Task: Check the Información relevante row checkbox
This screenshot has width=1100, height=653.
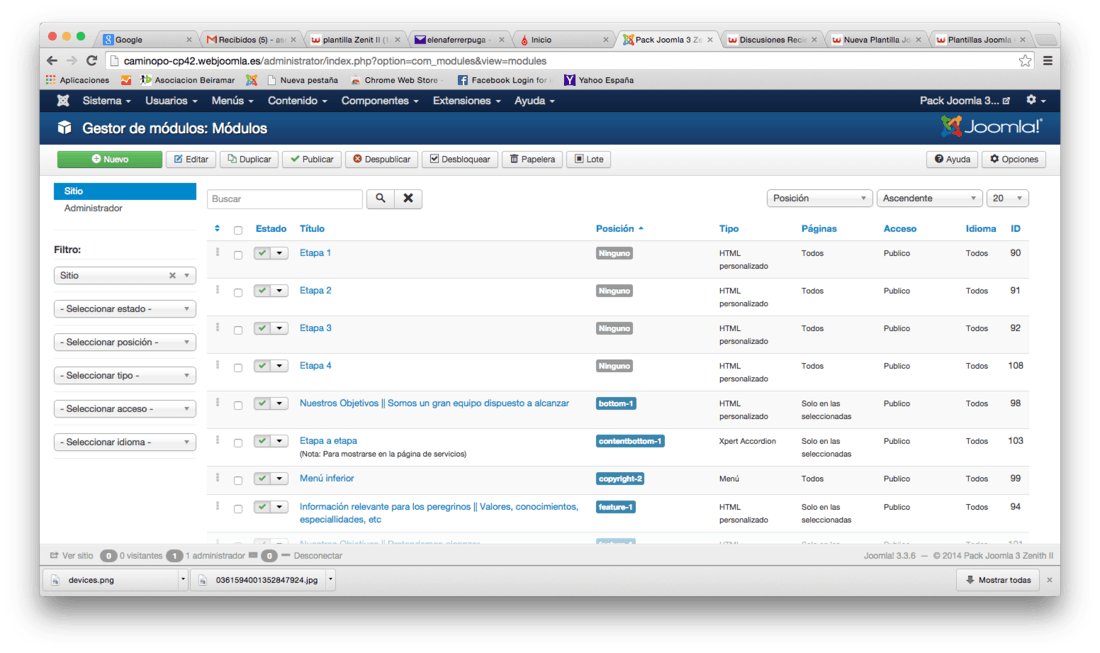Action: pyautogui.click(x=238, y=509)
